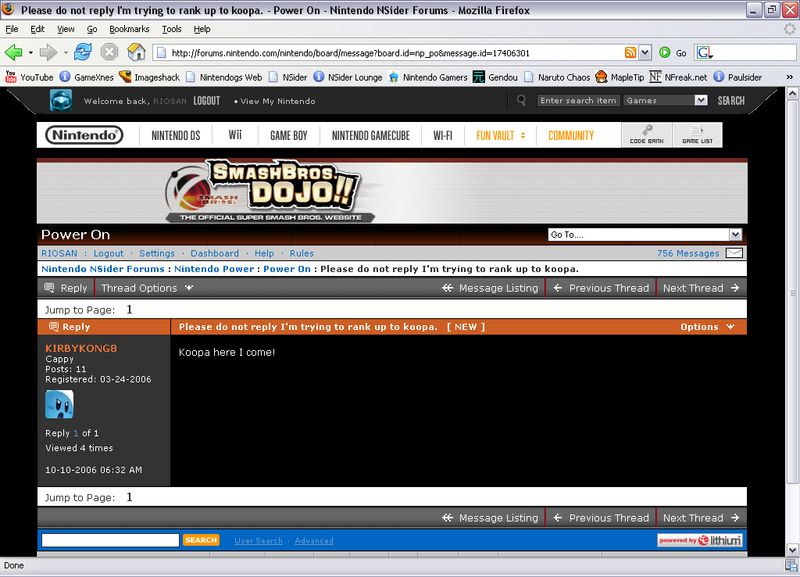Image resolution: width=800 pixels, height=577 pixels.
Task: Click the Wii nav tab
Action: [235, 135]
